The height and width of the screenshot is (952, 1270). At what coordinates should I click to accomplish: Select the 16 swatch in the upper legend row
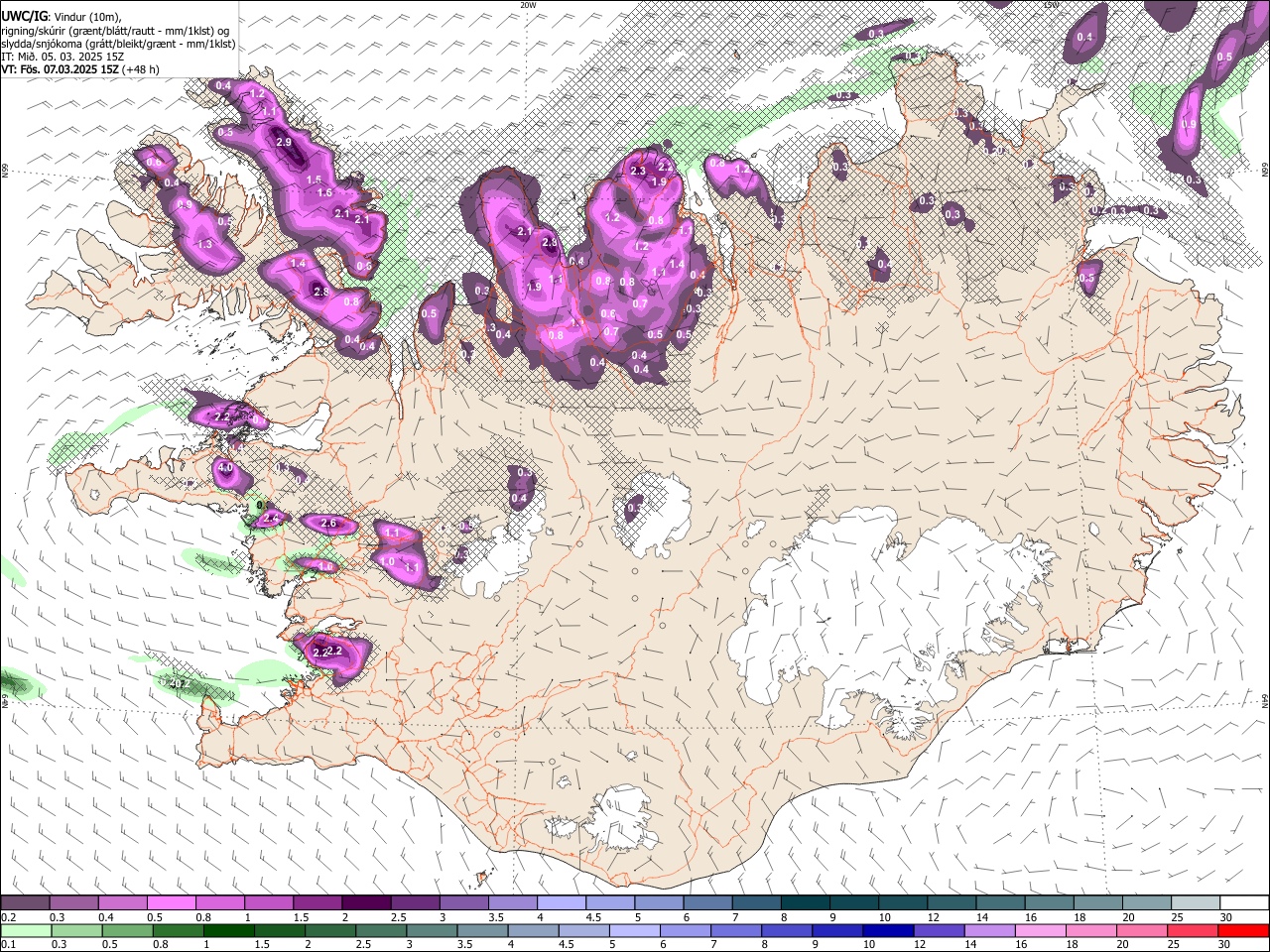[x=1050, y=902]
